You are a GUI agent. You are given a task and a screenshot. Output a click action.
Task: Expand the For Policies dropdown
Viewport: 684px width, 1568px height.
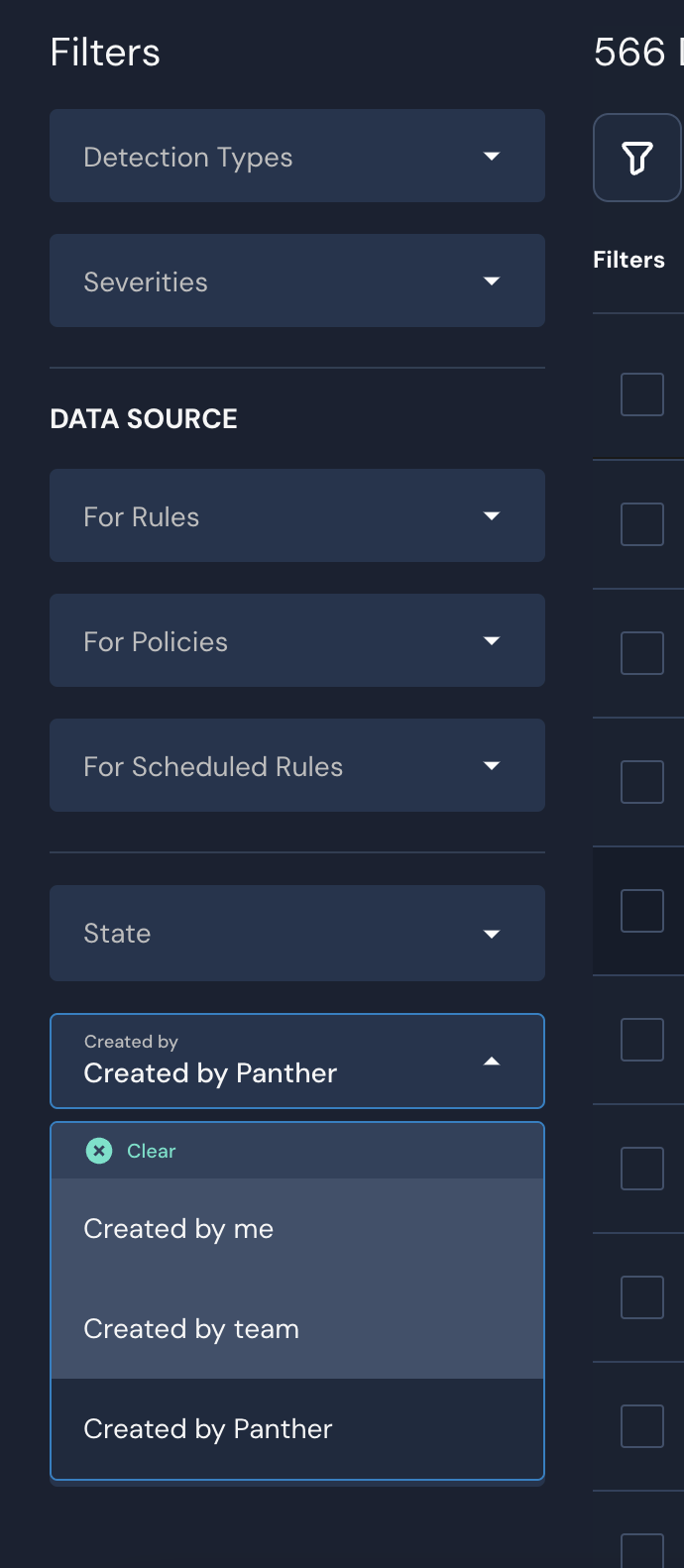[297, 640]
